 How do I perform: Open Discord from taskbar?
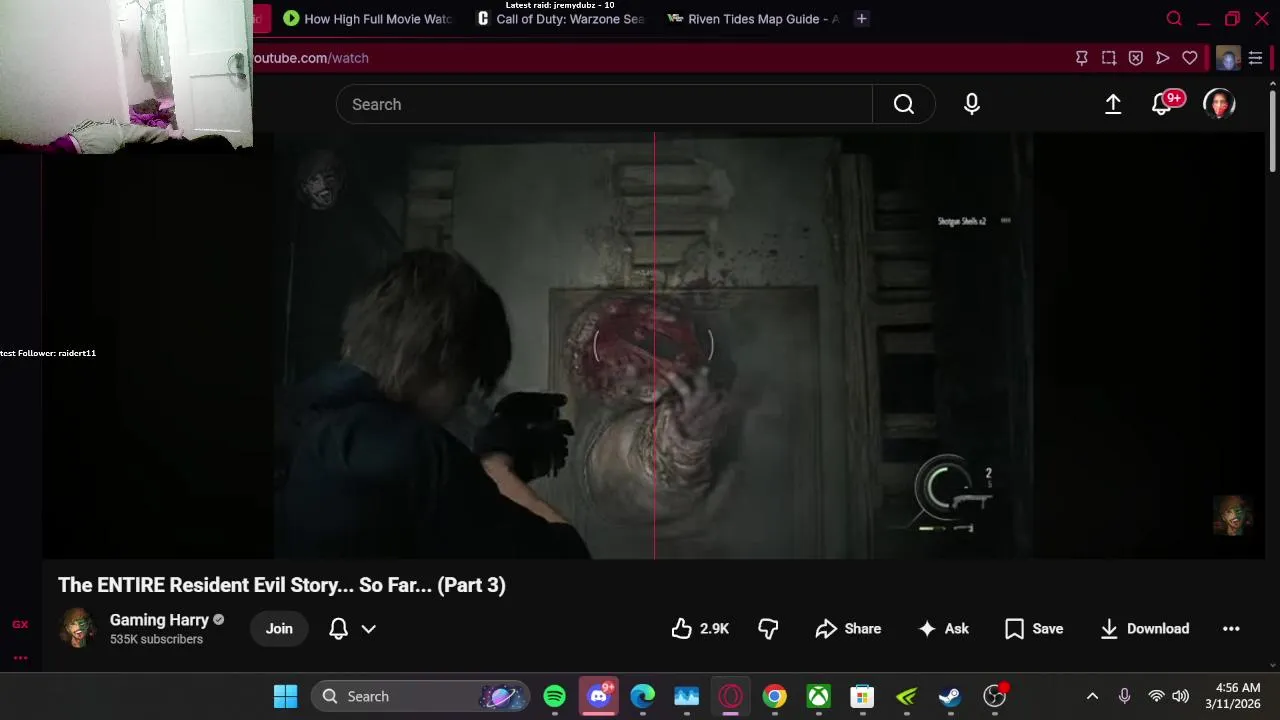click(599, 696)
